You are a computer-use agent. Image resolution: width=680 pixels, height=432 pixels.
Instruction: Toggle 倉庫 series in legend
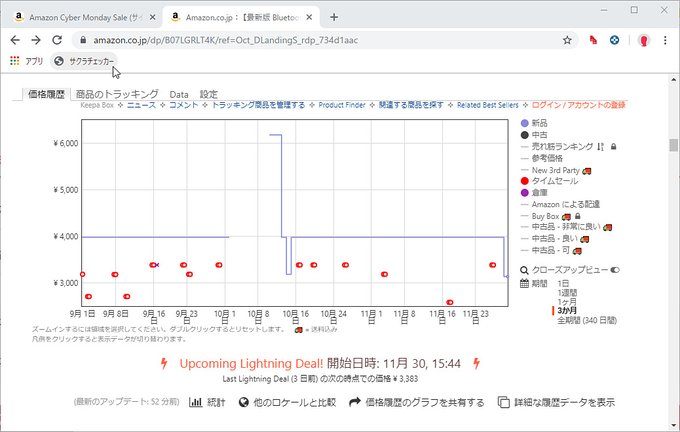coord(534,193)
